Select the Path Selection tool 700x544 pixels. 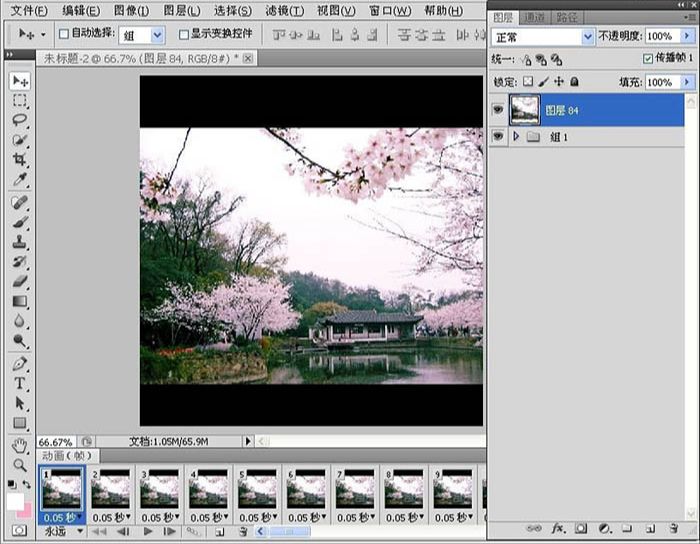point(20,403)
